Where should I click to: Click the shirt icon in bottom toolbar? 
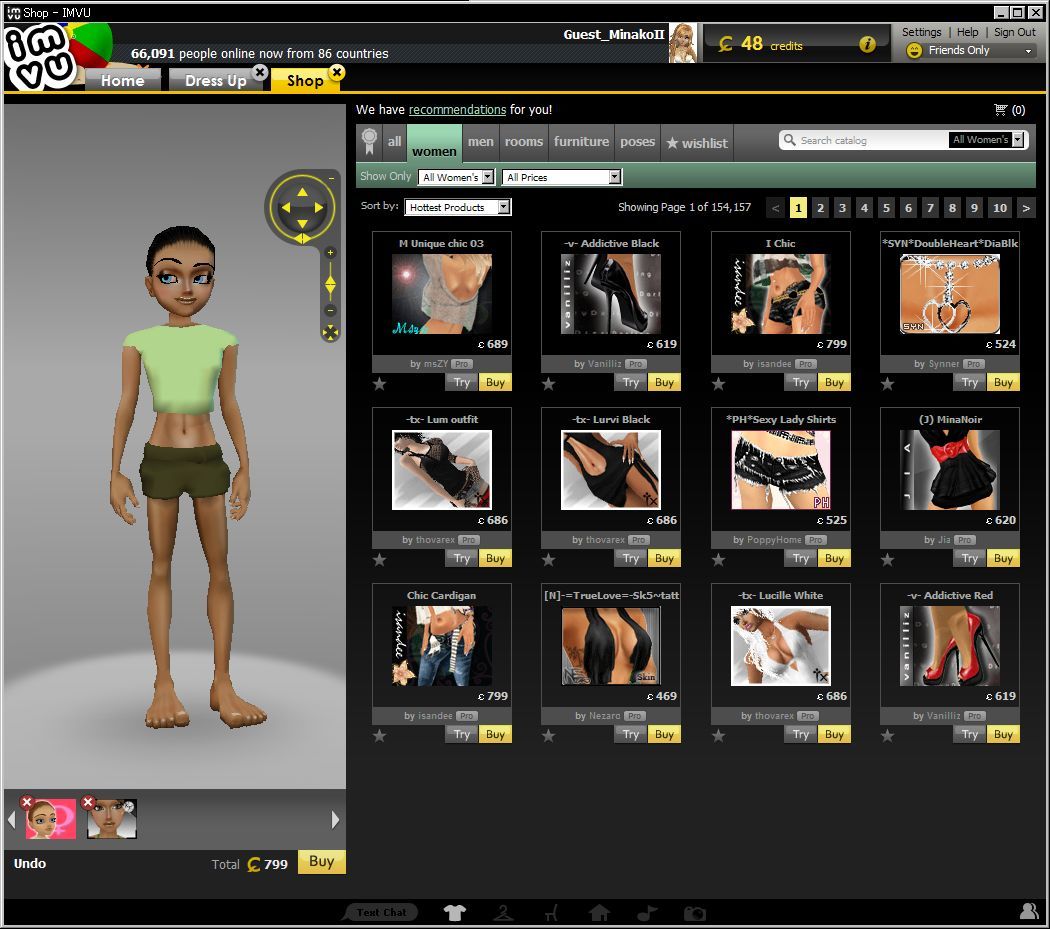[x=454, y=912]
